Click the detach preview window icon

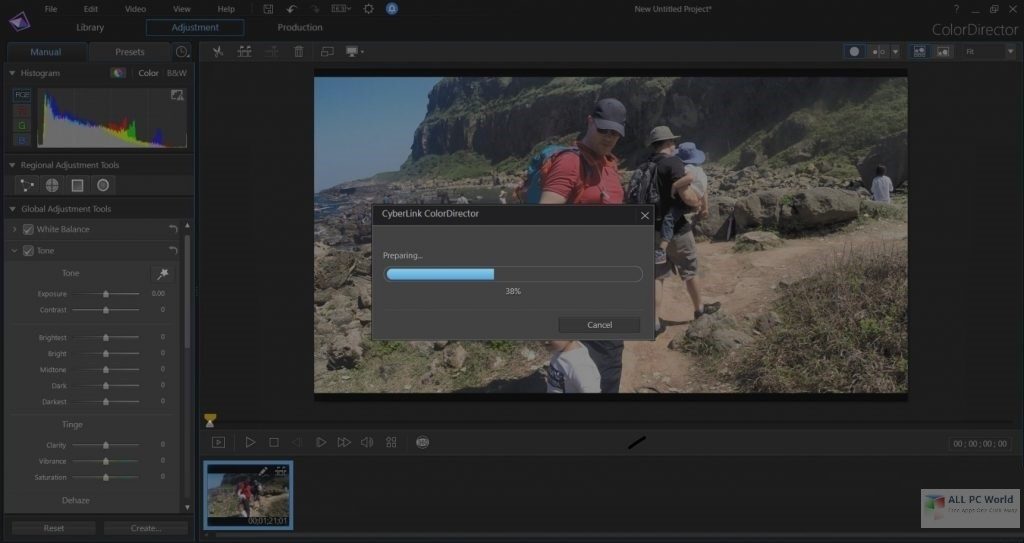pos(327,52)
